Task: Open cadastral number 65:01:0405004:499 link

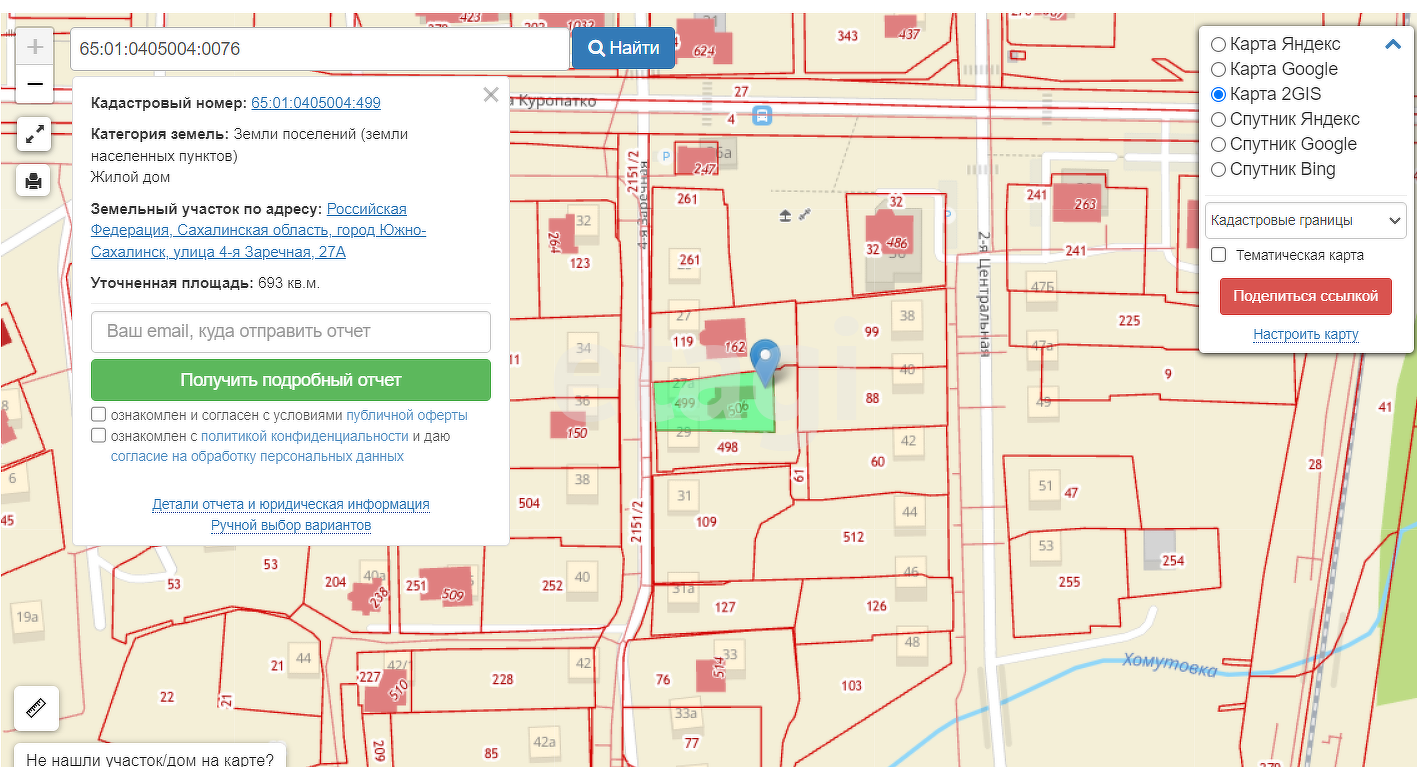Action: [315, 103]
